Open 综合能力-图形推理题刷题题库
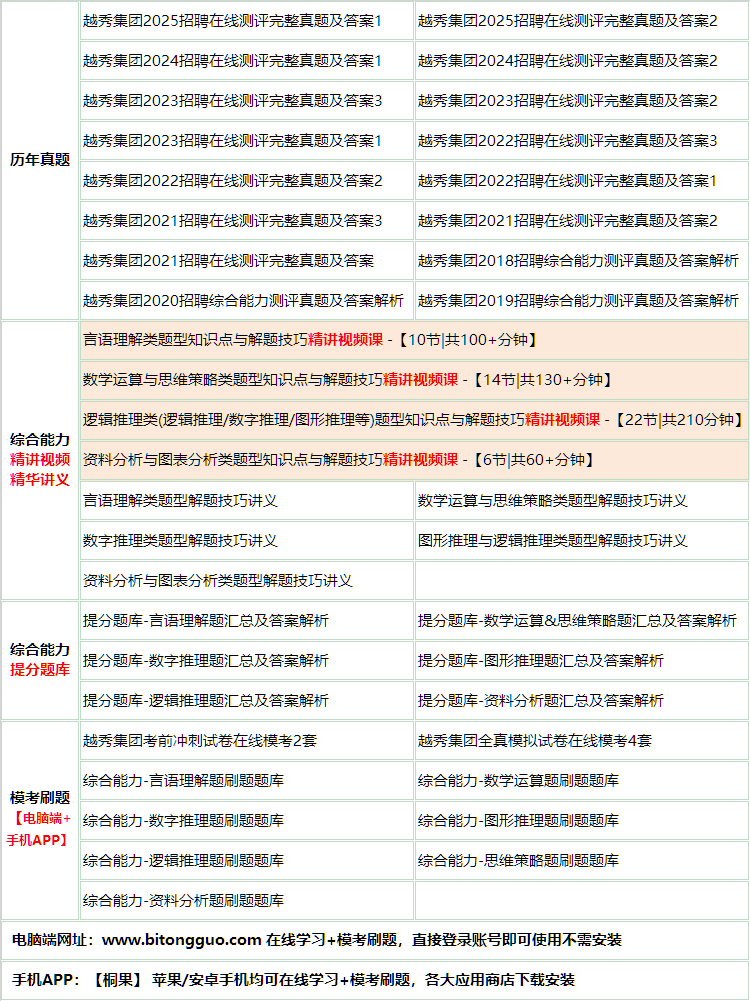The height and width of the screenshot is (1001, 750). click(x=518, y=820)
